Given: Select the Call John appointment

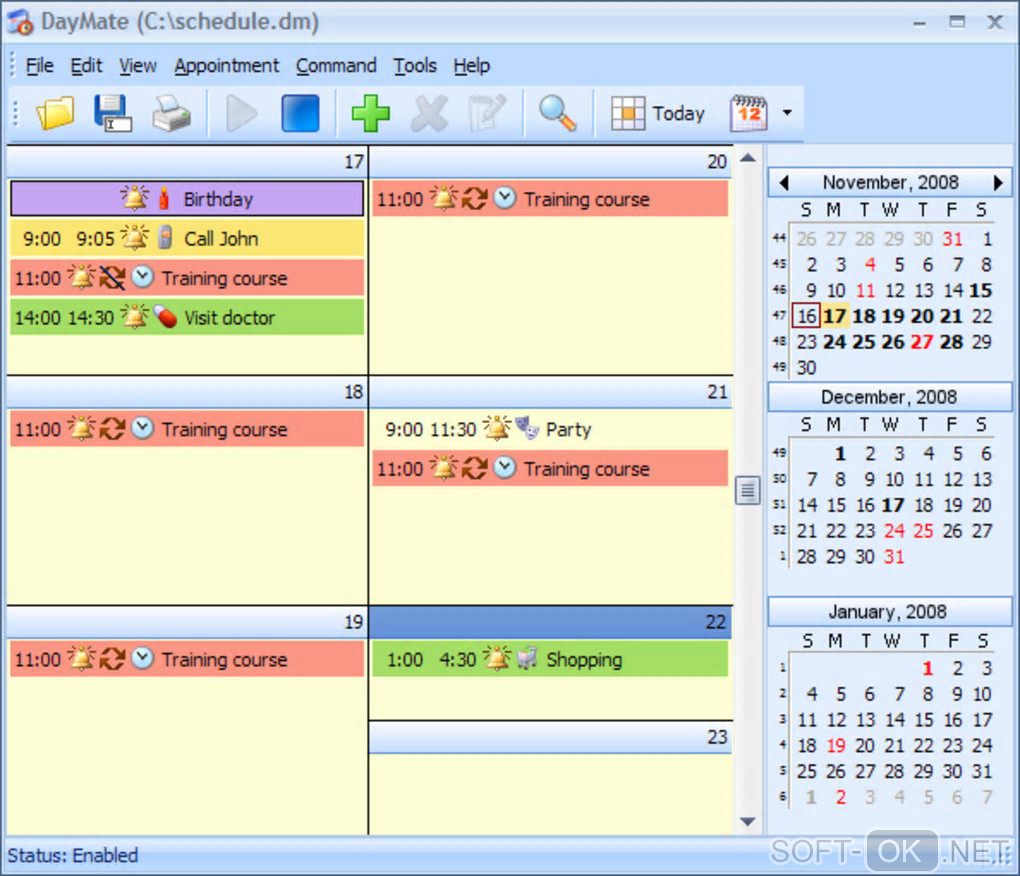Looking at the screenshot, I should (x=187, y=239).
